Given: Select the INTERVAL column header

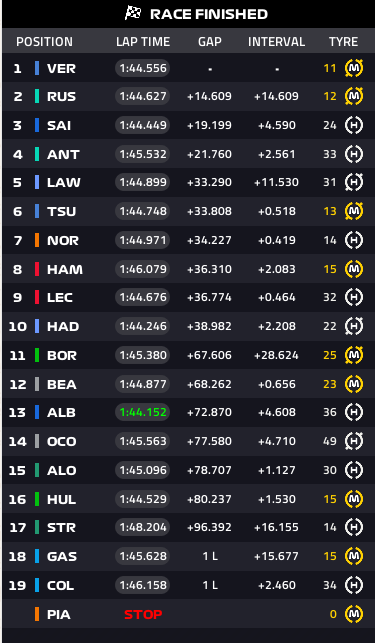Looking at the screenshot, I should (x=277, y=42).
